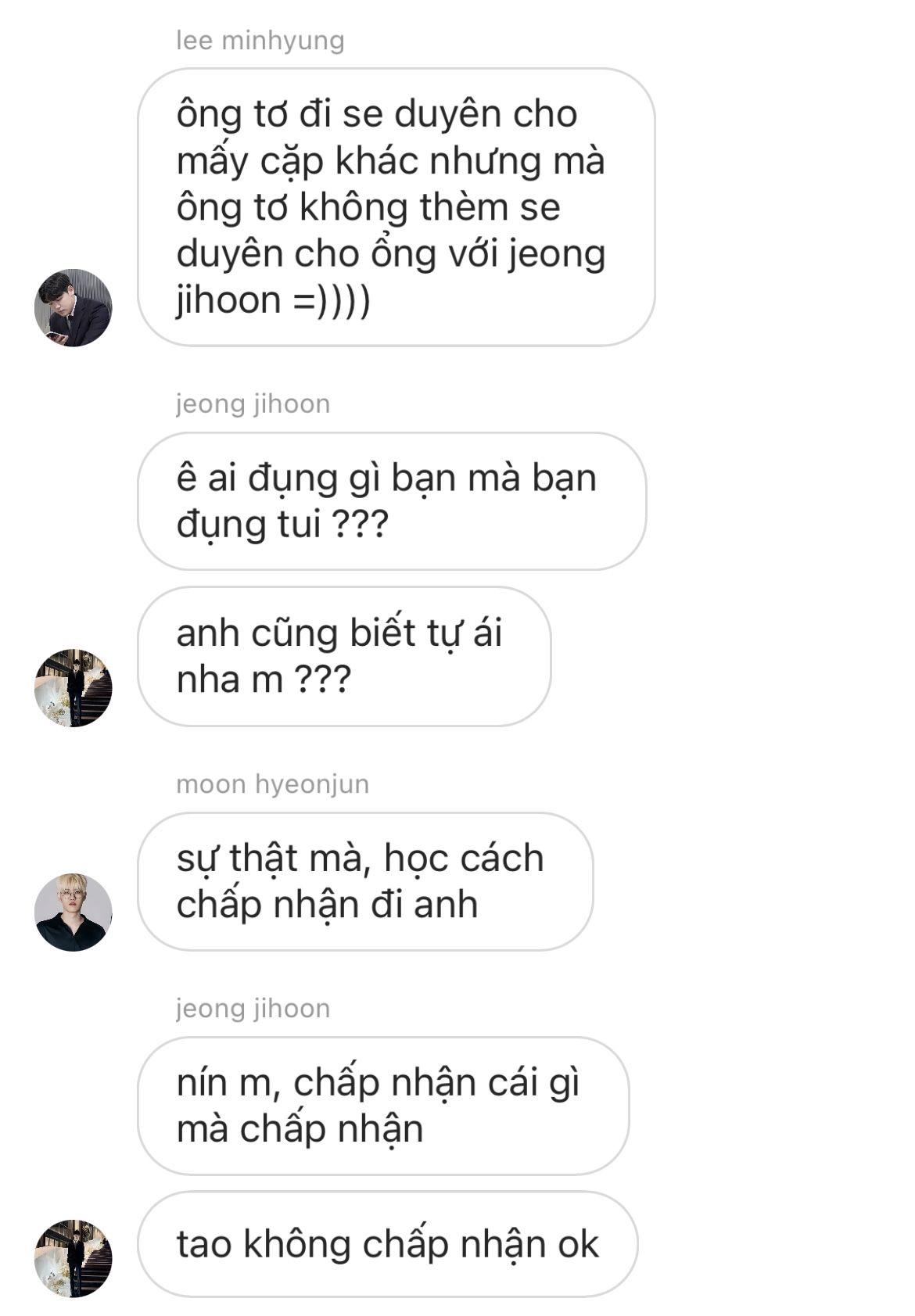The width and height of the screenshot is (915, 1316).
Task: Click the 'mà chấp nhận' second line text
Action: 300,1129
